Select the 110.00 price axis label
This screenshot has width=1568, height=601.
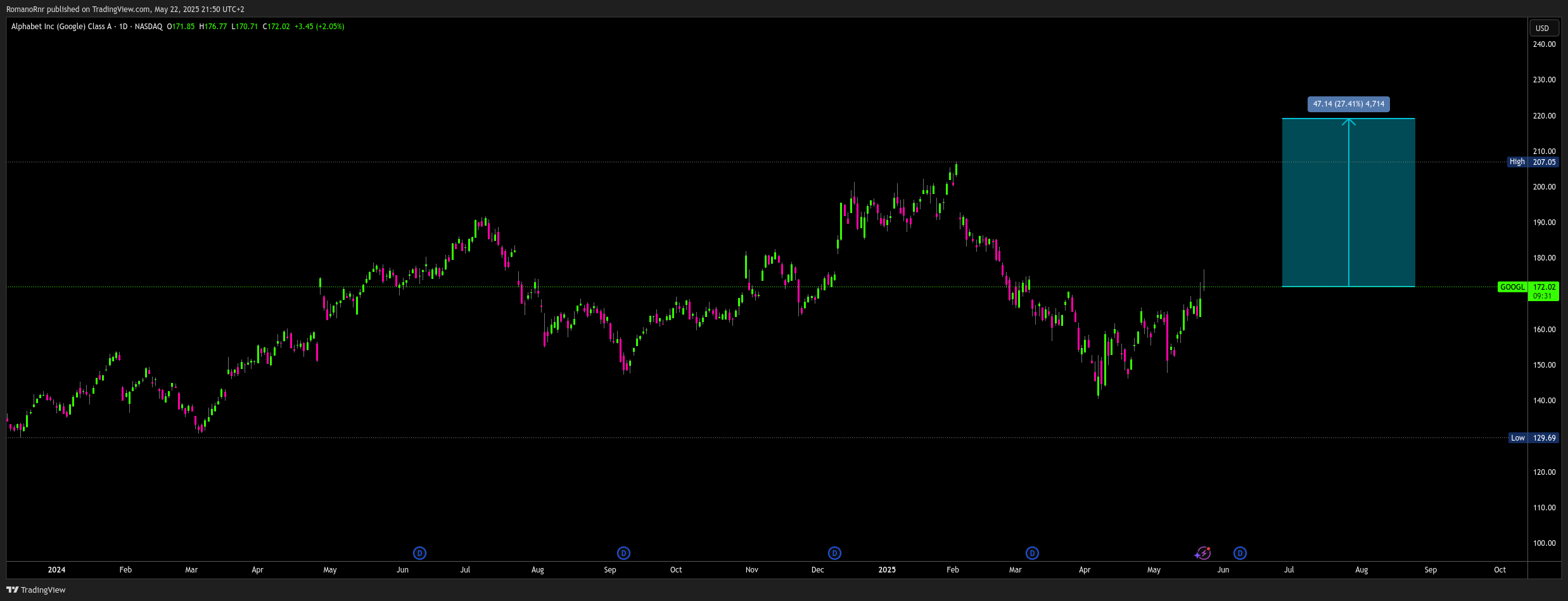point(1545,508)
